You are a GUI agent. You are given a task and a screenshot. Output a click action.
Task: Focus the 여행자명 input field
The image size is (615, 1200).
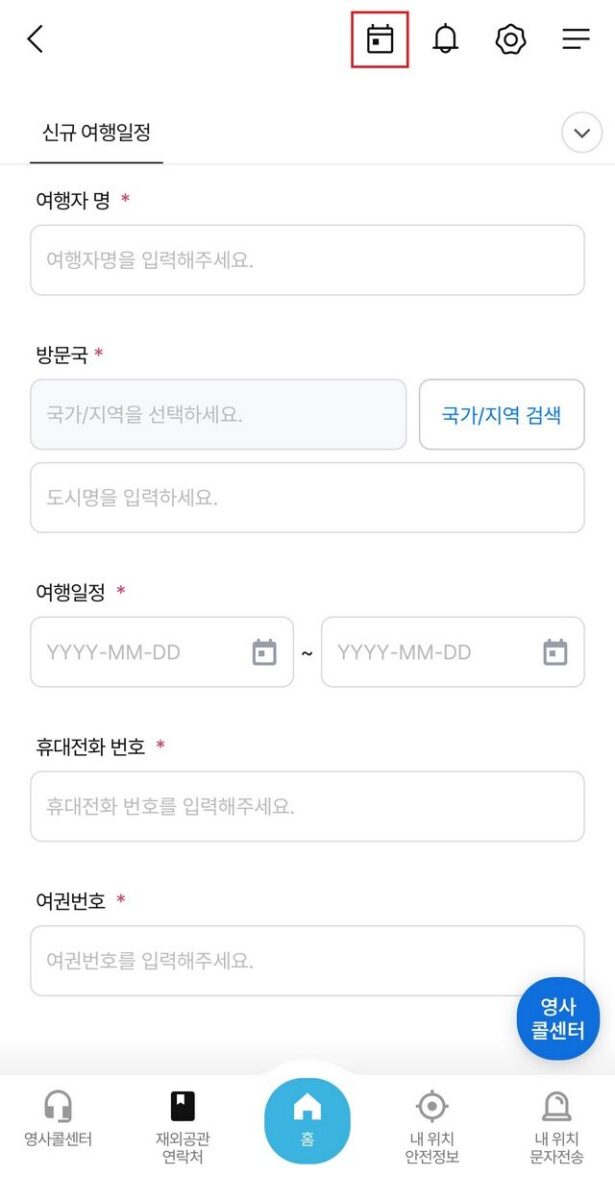pos(307,260)
